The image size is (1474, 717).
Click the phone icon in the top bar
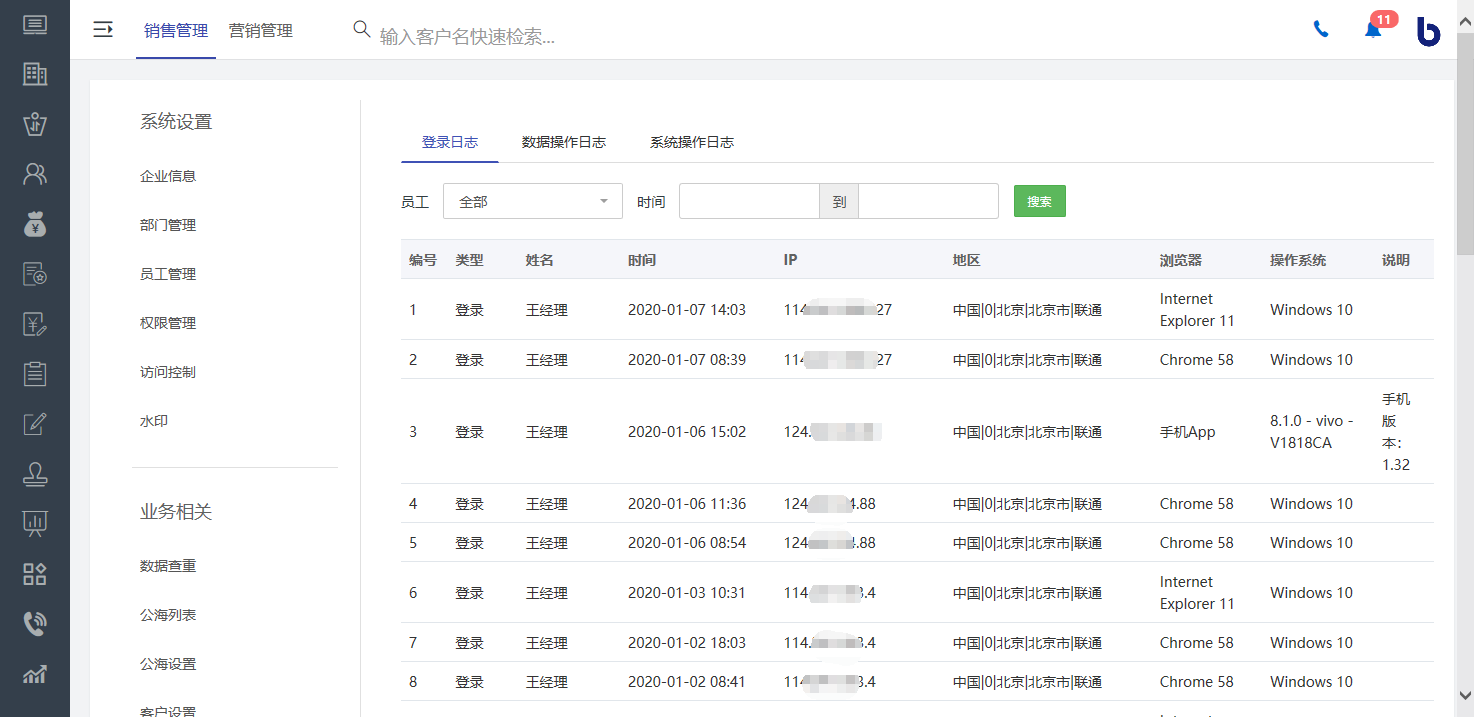tap(1321, 30)
